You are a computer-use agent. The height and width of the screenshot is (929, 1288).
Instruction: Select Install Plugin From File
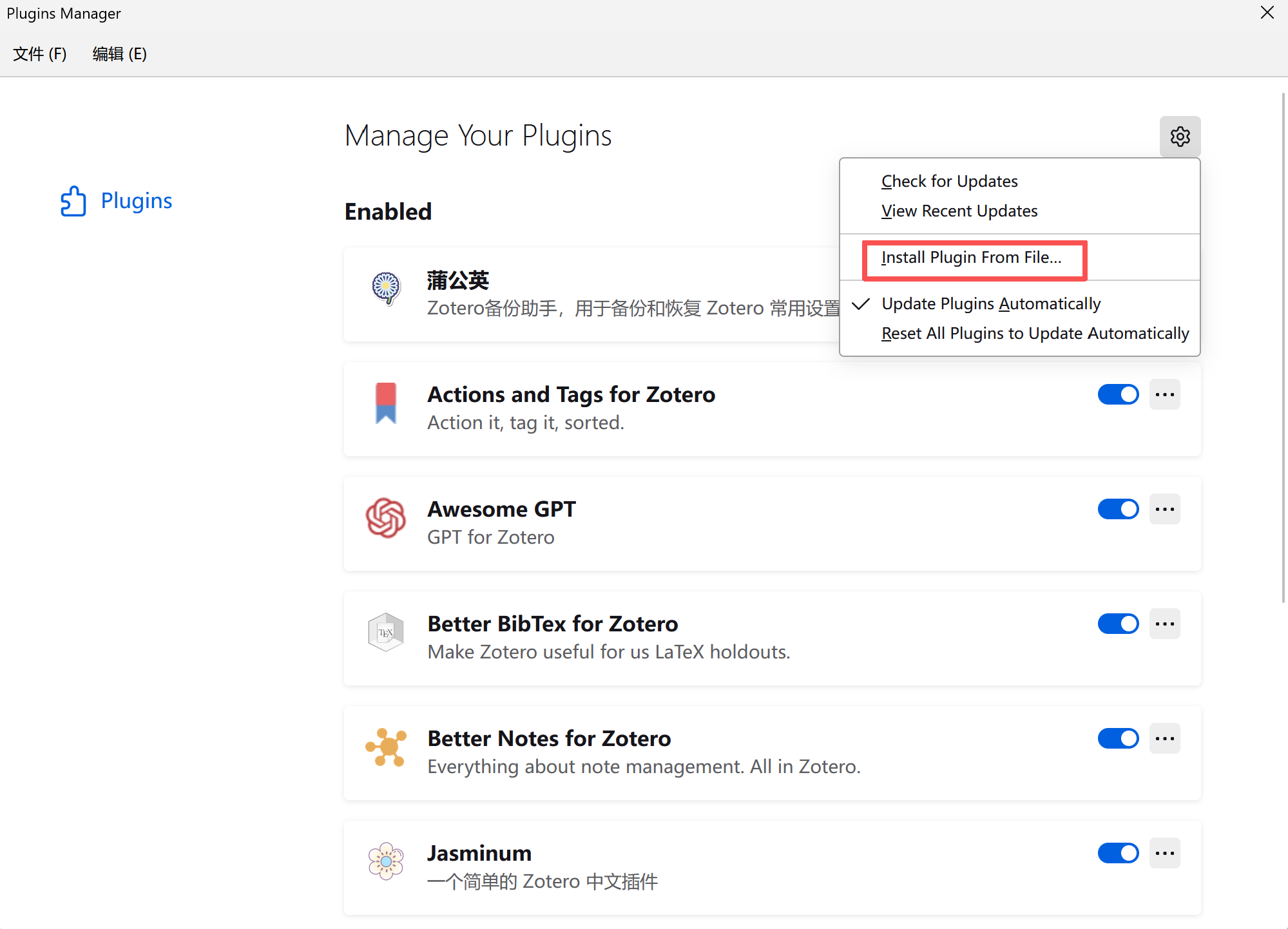pyautogui.click(x=971, y=257)
